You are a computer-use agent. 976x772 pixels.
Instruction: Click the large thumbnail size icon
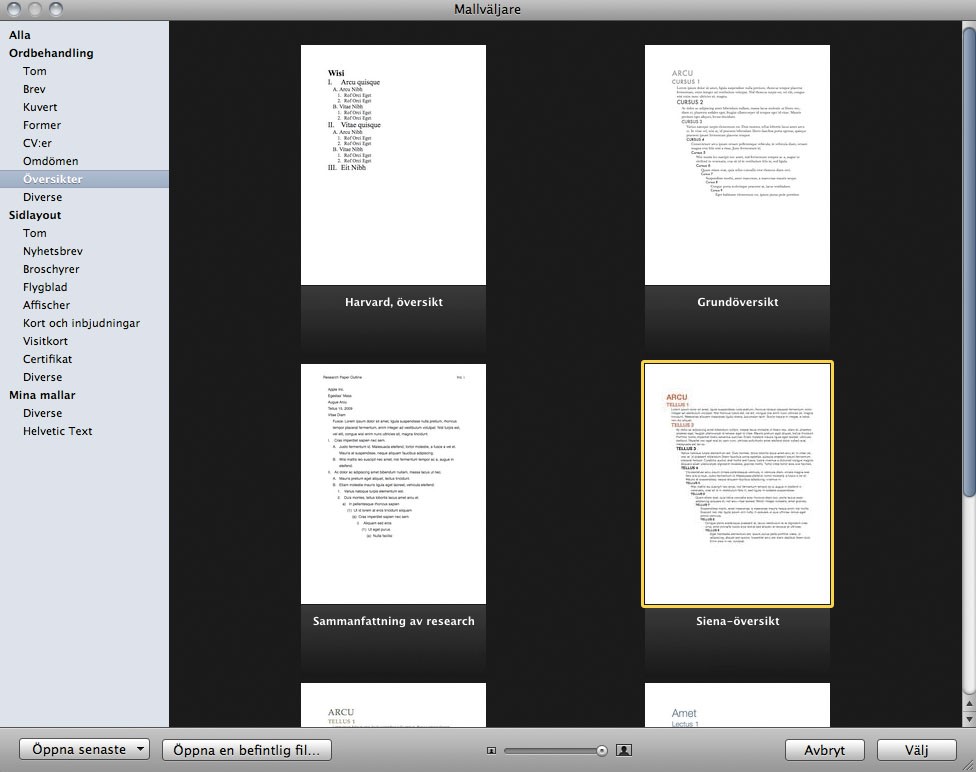(624, 750)
